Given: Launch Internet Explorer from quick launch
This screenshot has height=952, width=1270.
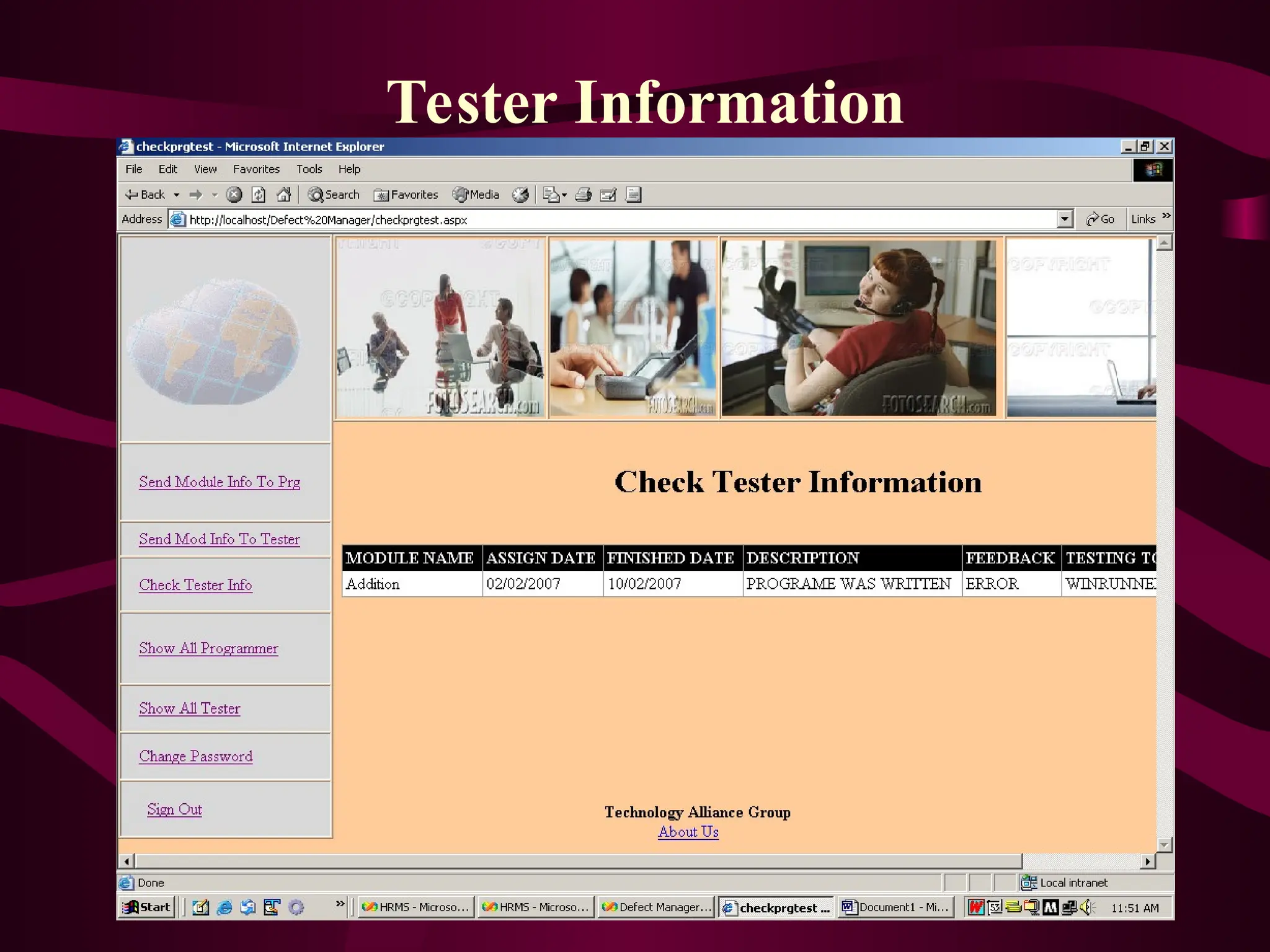Looking at the screenshot, I should point(224,907).
